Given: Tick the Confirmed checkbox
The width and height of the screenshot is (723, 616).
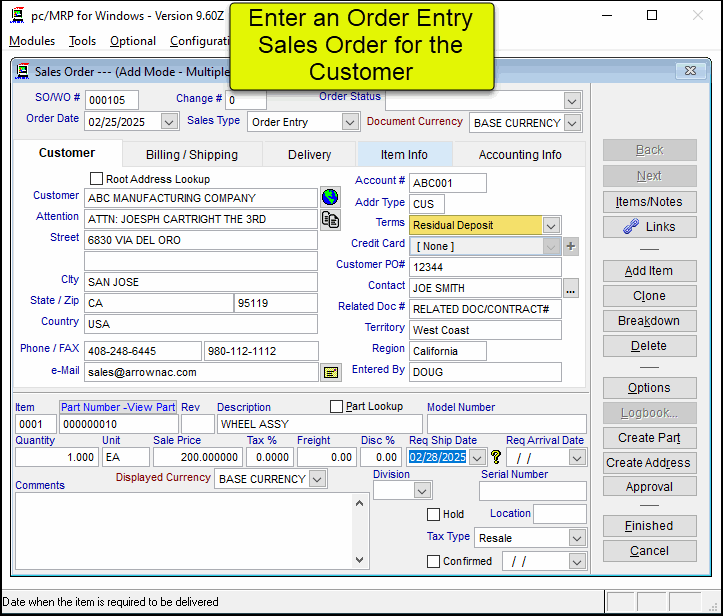Looking at the screenshot, I should (433, 561).
